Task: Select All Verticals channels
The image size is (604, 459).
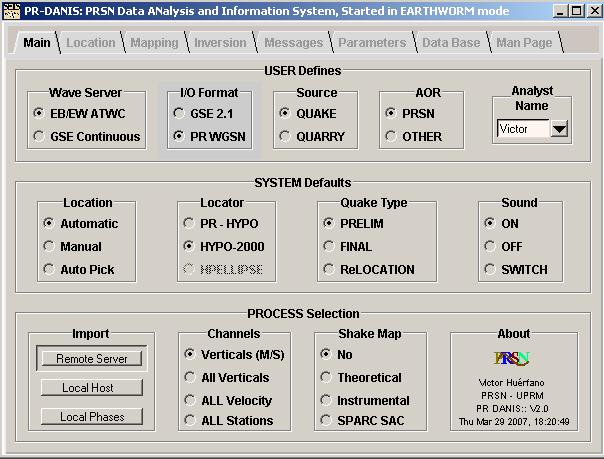Action: click(x=226, y=377)
